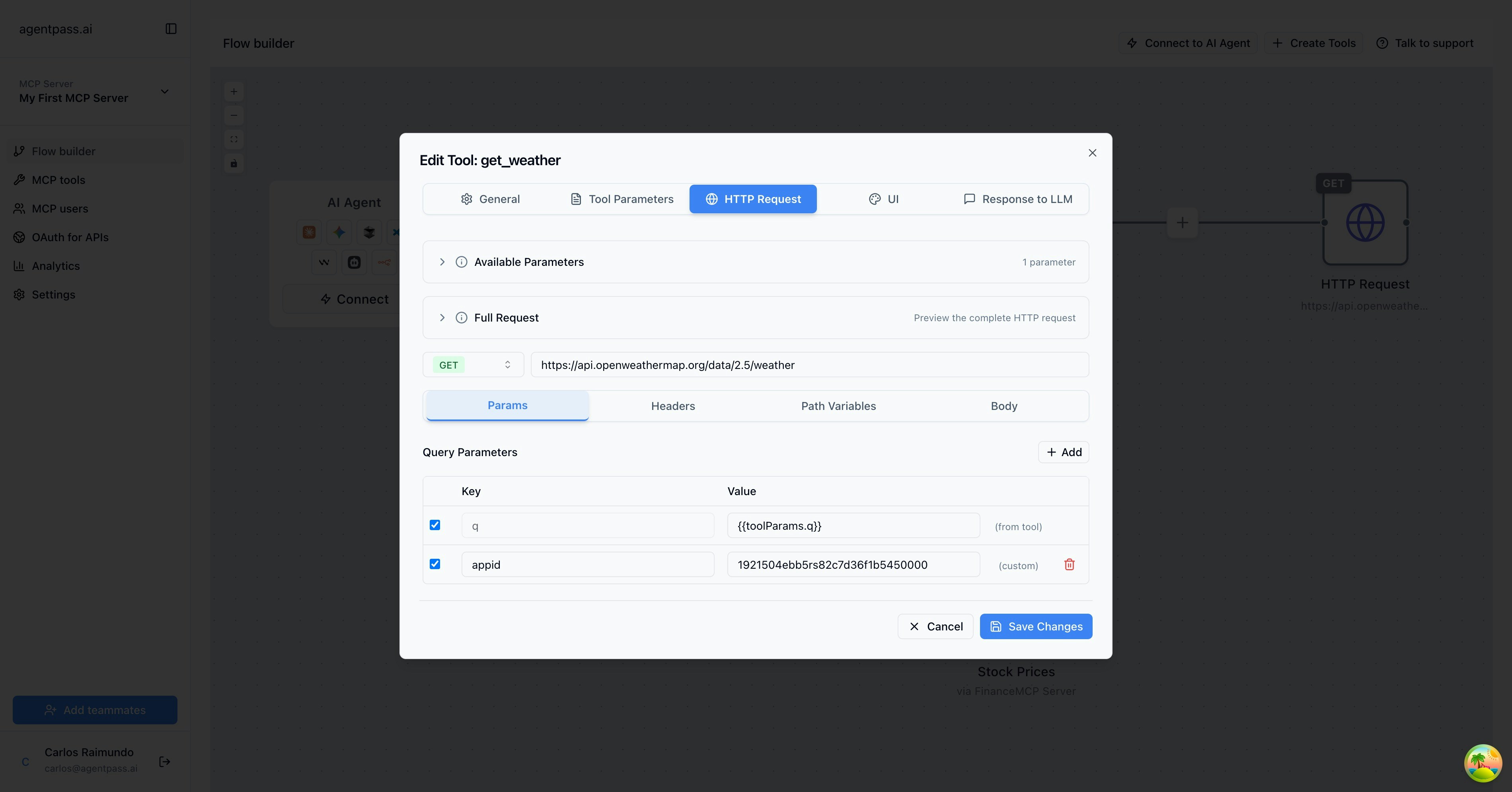This screenshot has height=792, width=1512.
Task: Delete the appid query parameter
Action: click(x=1069, y=564)
